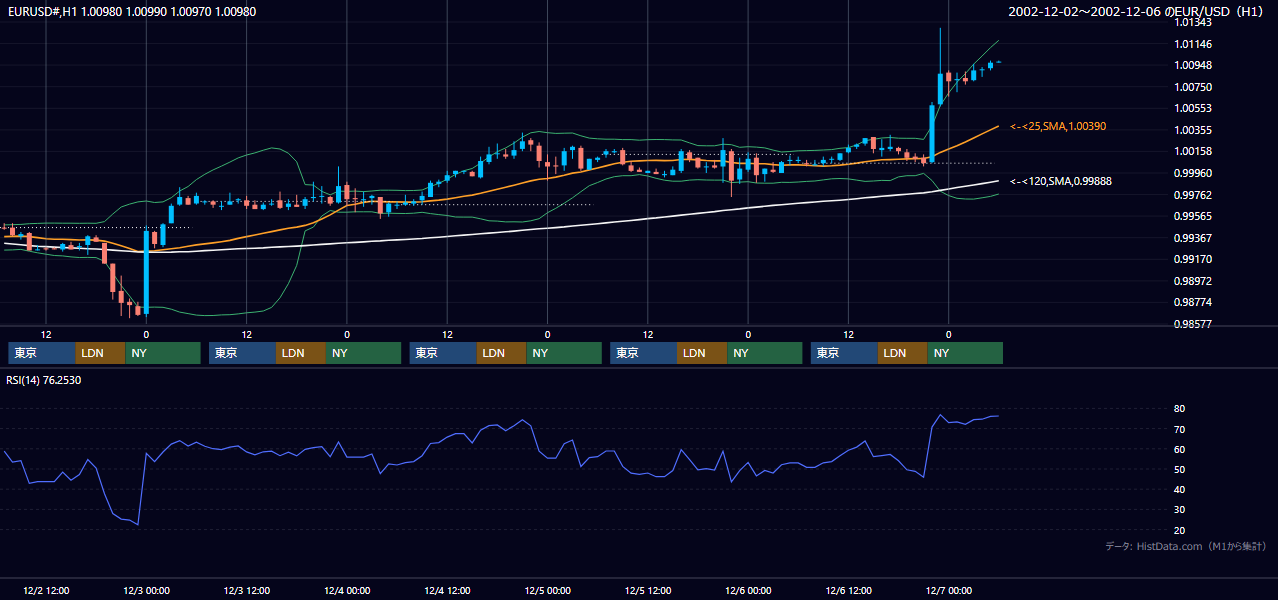Click price axis value 1.00355

(1192, 130)
